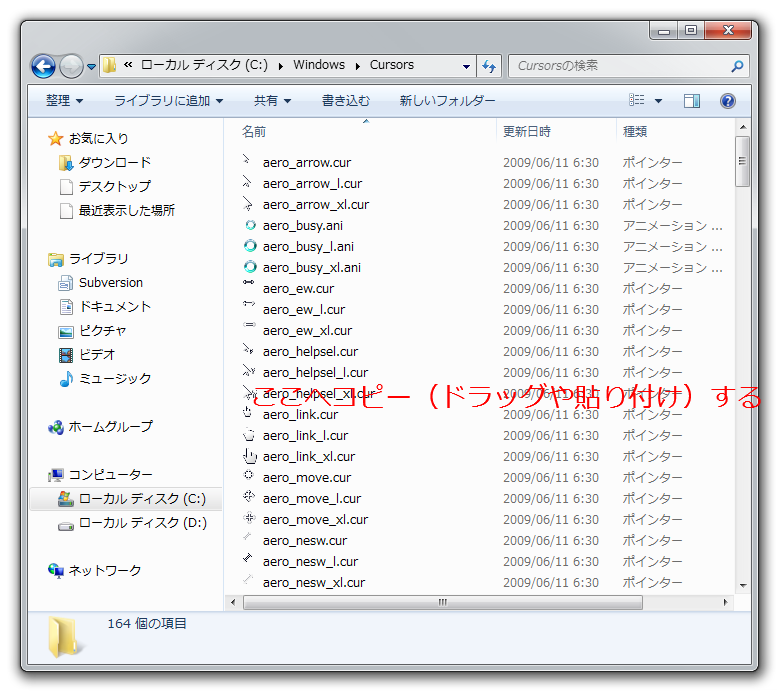779x692 pixels.
Task: Open the 整理 dropdown menu
Action: click(64, 101)
